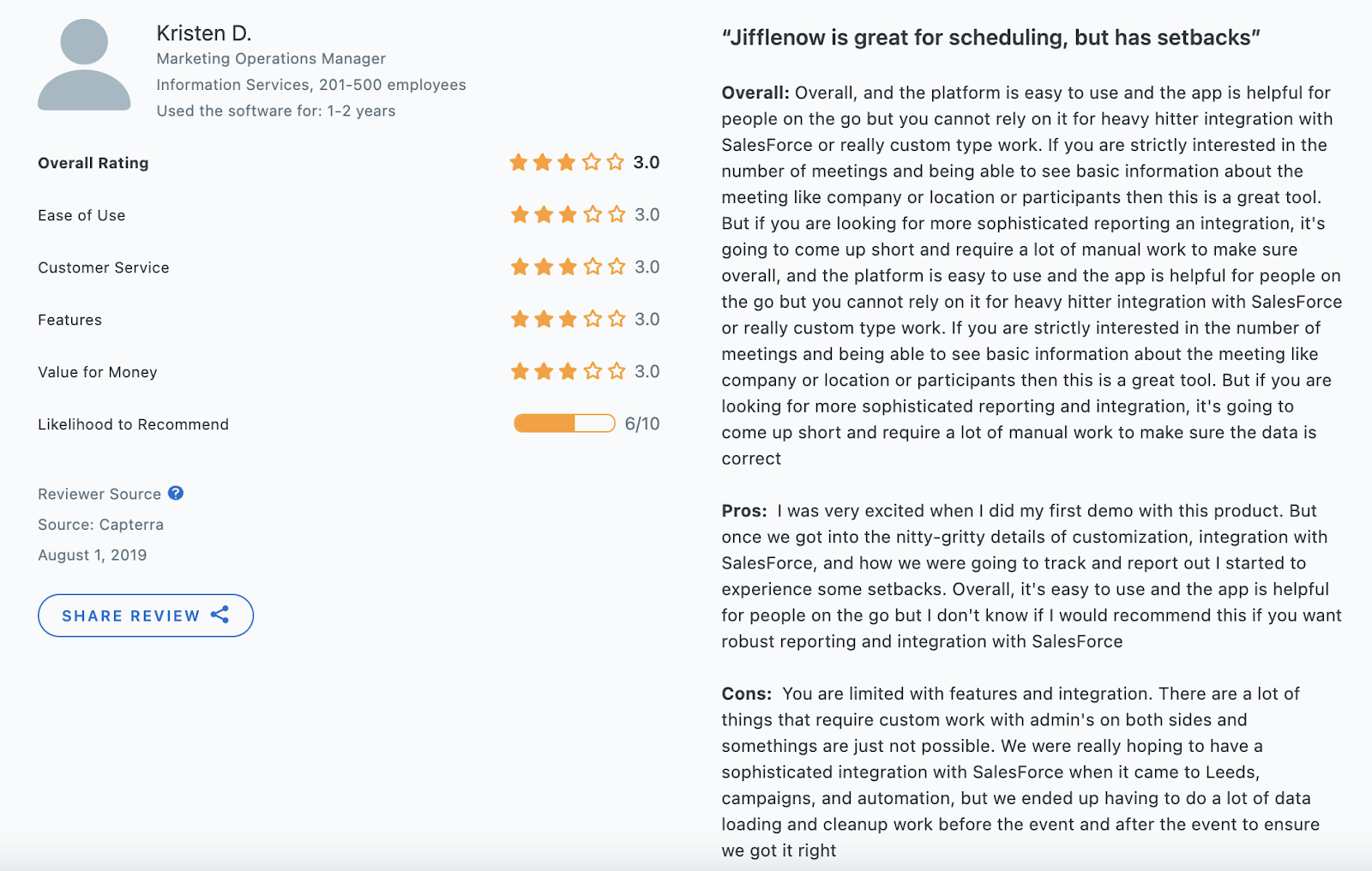Image resolution: width=1372 pixels, height=871 pixels.
Task: Click Kristen D. profile avatar image
Action: [84, 65]
